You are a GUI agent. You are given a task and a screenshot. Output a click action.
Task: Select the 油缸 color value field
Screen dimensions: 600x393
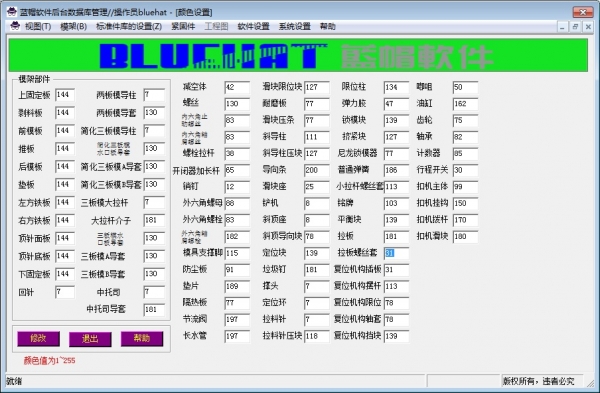pyautogui.click(x=465, y=103)
